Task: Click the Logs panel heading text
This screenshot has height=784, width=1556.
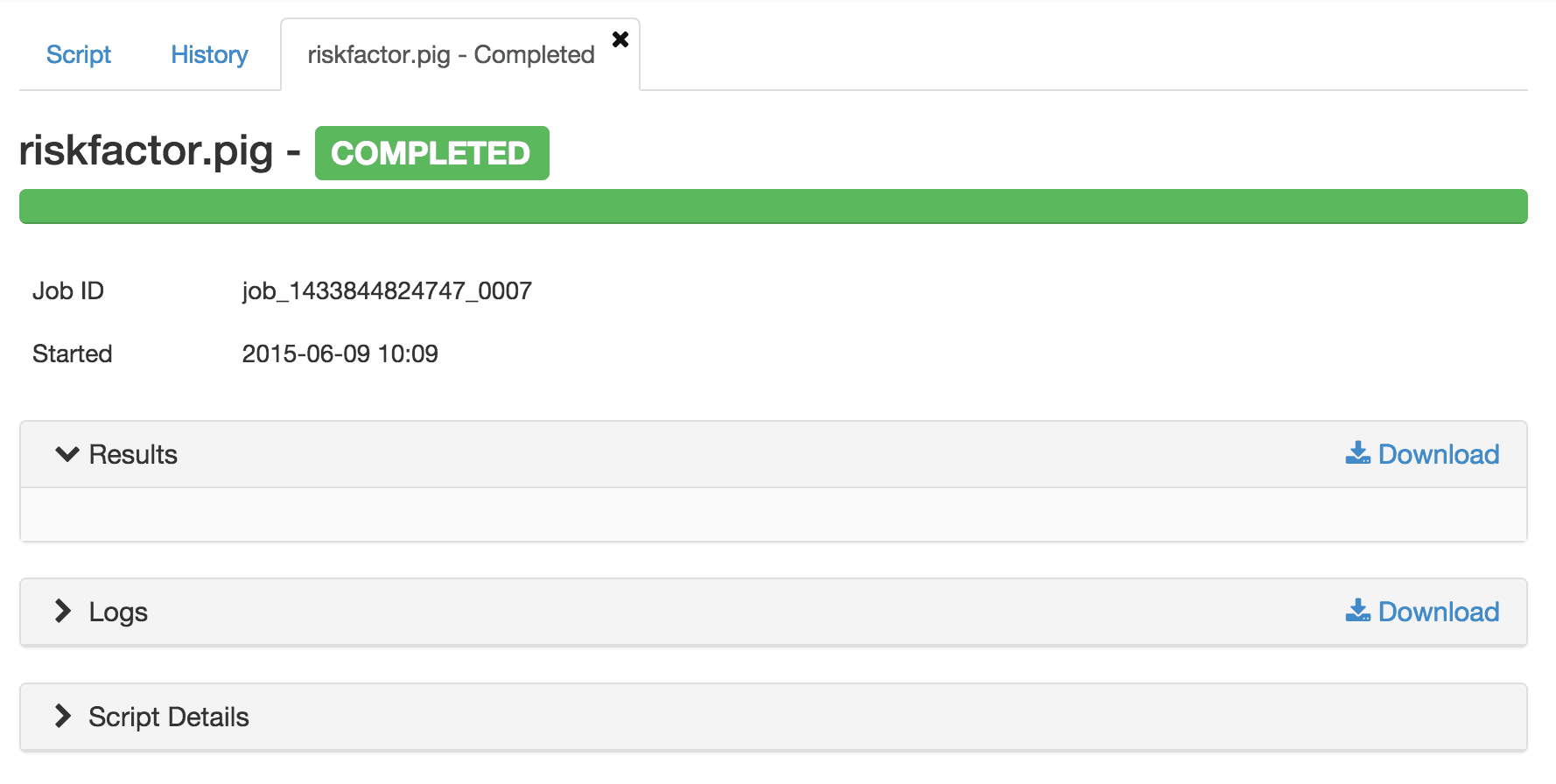Action: tap(118, 612)
